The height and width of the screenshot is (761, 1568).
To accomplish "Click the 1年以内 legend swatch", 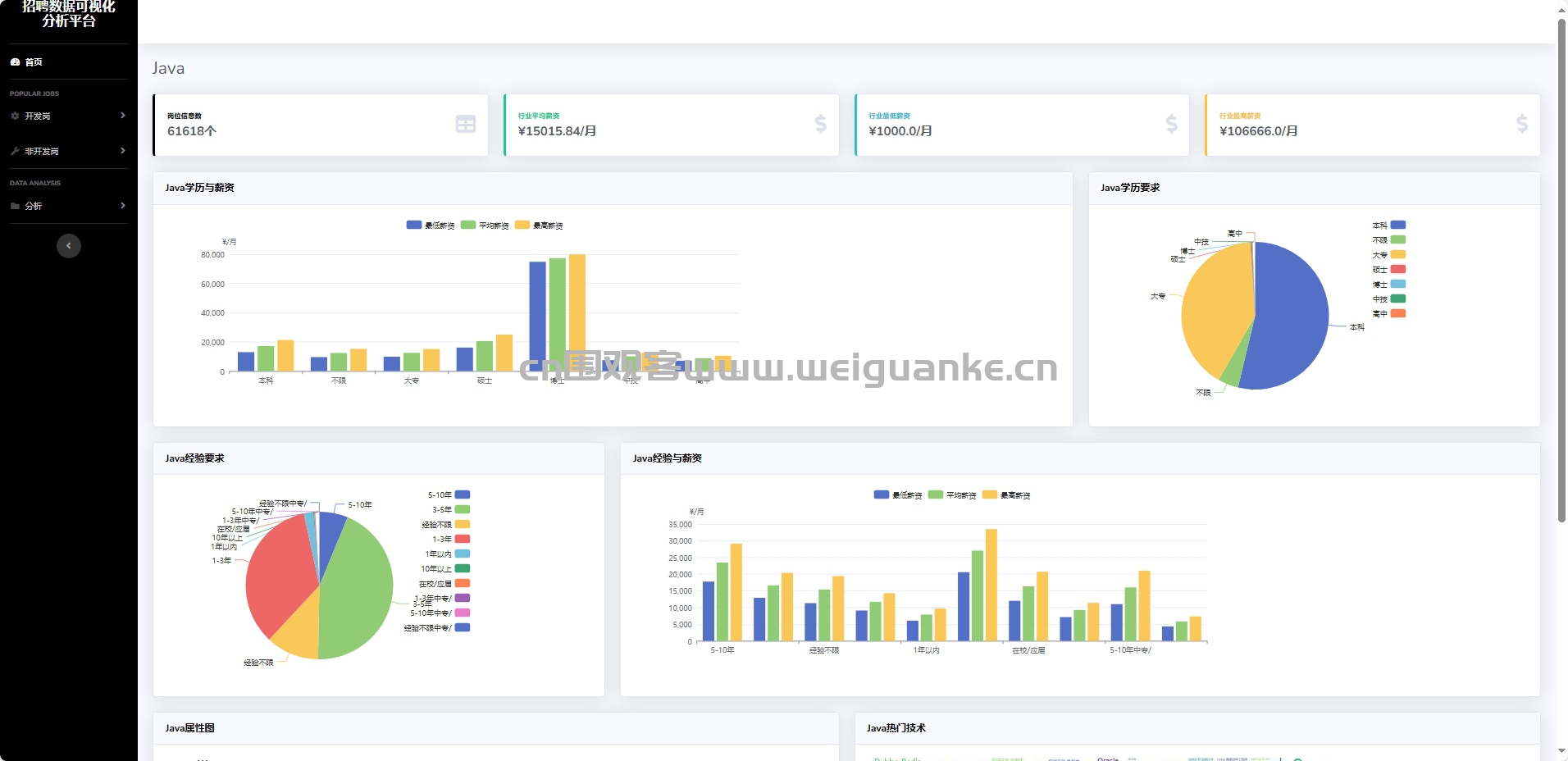I will [x=463, y=554].
